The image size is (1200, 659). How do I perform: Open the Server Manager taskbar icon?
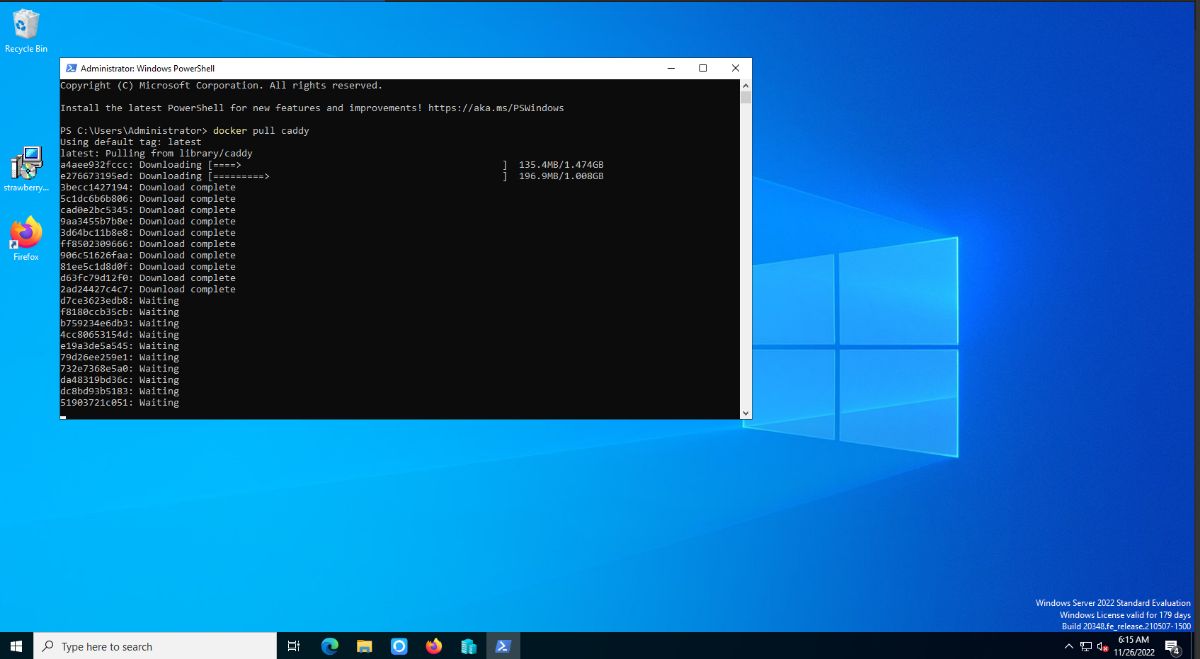(468, 646)
